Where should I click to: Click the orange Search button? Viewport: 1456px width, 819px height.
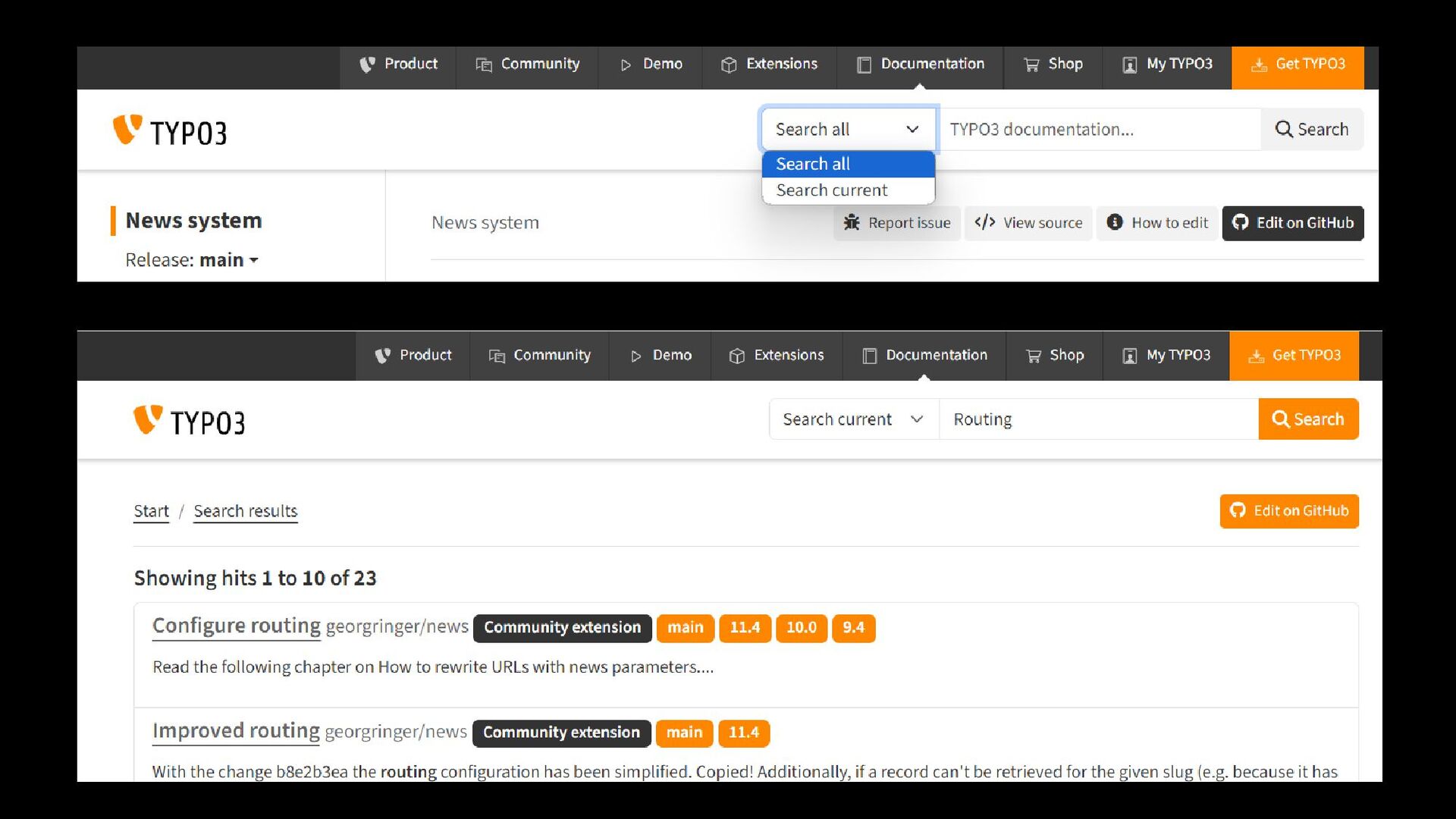(x=1308, y=419)
